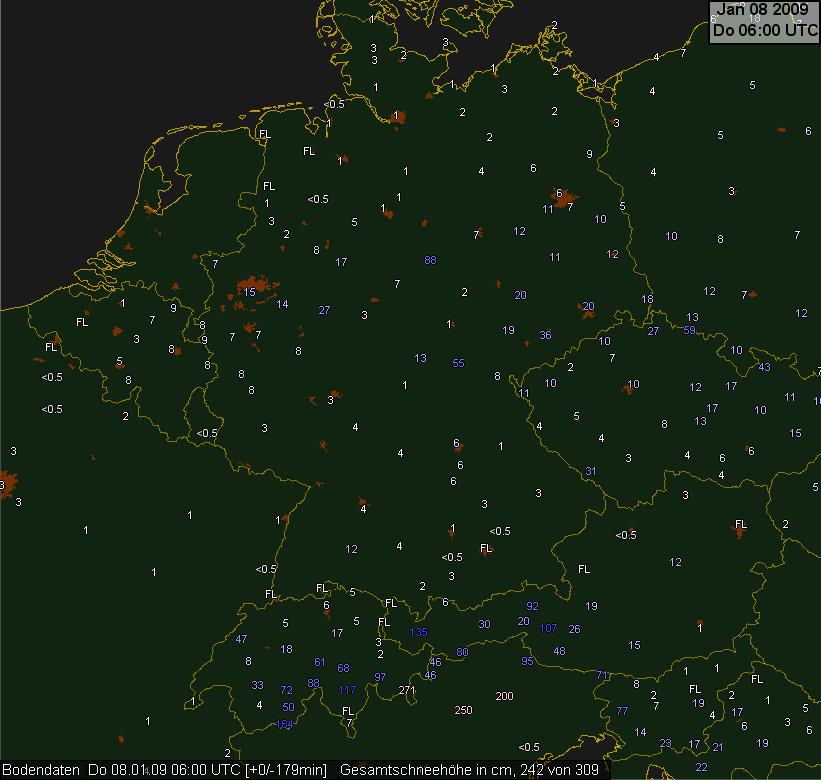Select the 23 snow depth value

click(x=665, y=743)
